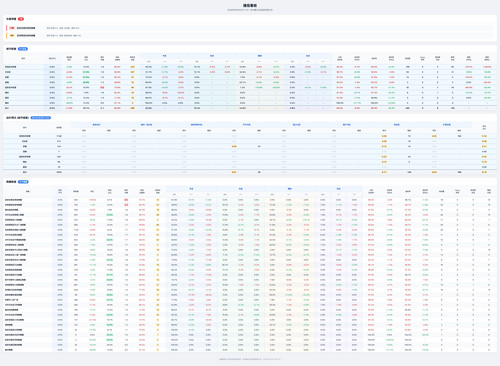Click the red count badge beside first section title
Screen dimensions: 500x366
click(x=21, y=19)
